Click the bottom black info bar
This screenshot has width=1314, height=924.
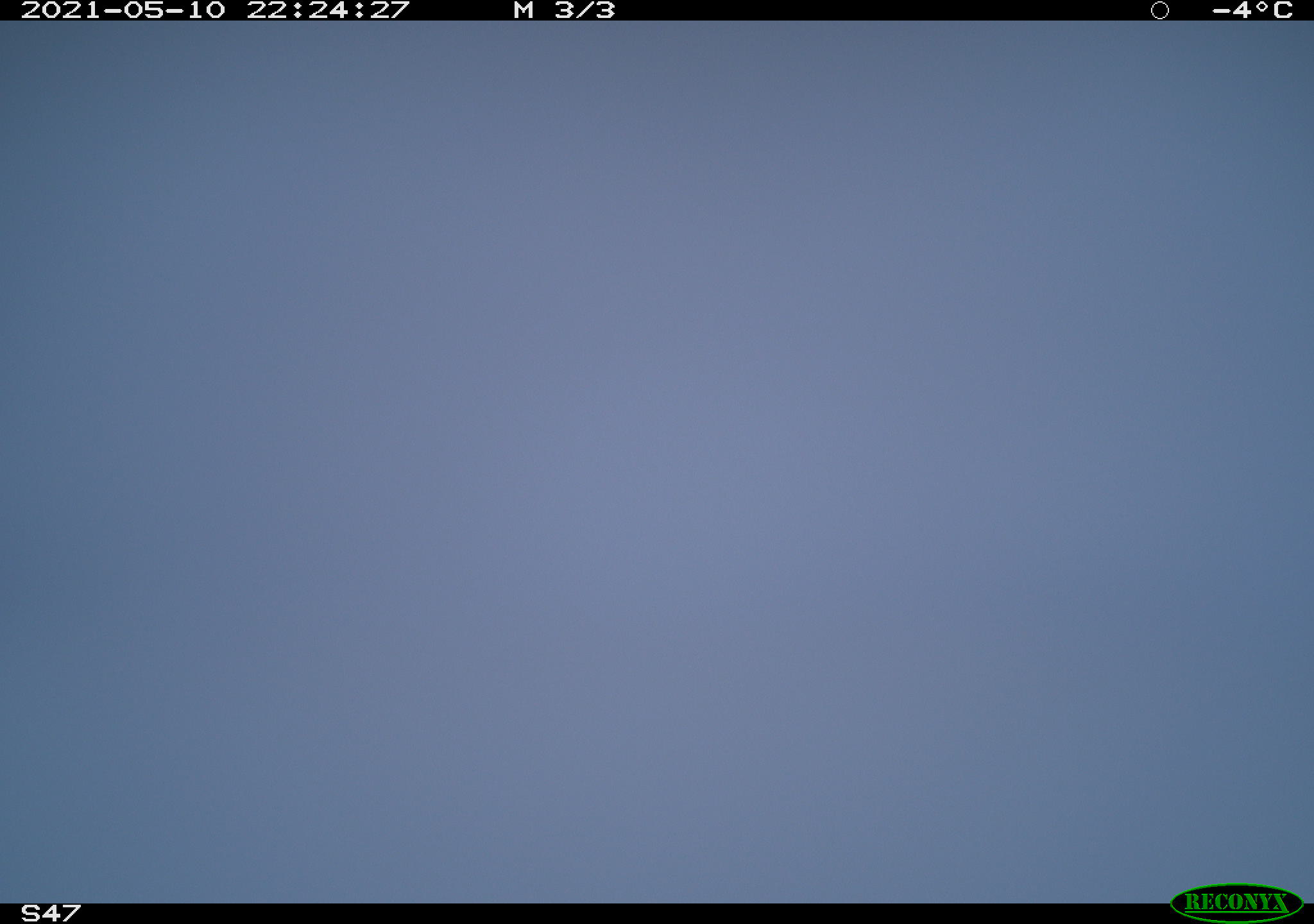click(x=657, y=914)
